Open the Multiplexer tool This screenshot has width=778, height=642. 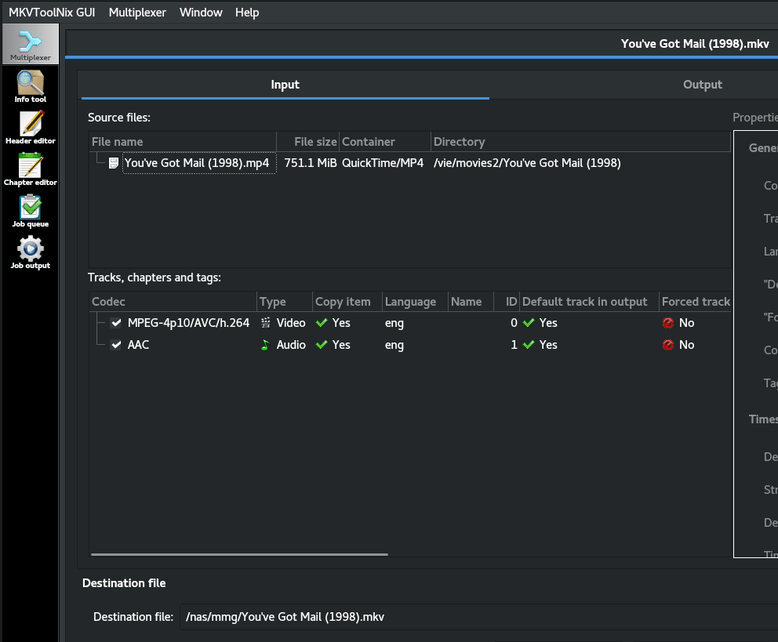[30, 44]
